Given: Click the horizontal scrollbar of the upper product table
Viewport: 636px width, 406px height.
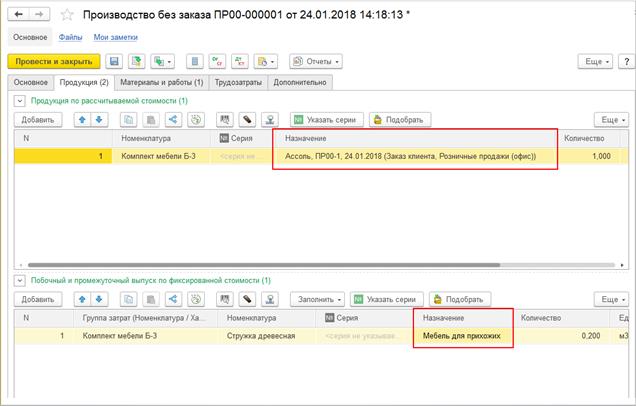Looking at the screenshot, I should 264,265.
